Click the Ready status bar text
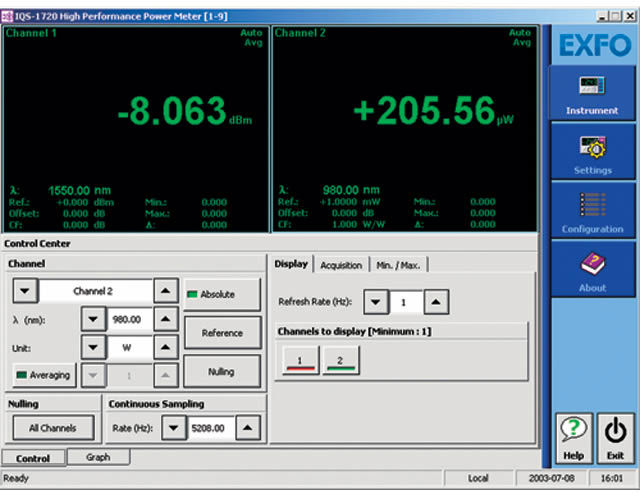 point(16,478)
